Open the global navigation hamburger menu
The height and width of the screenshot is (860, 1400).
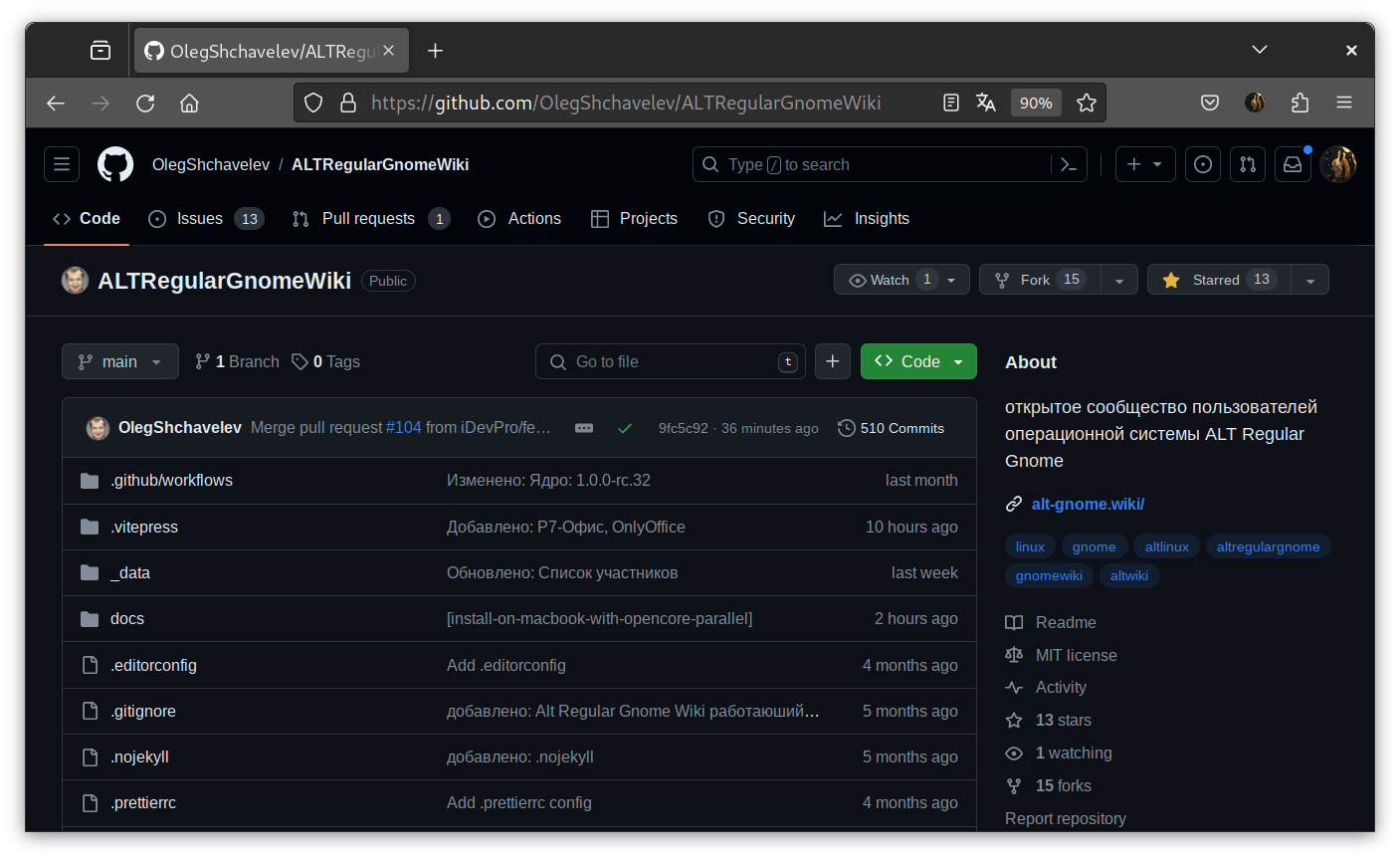[62, 164]
